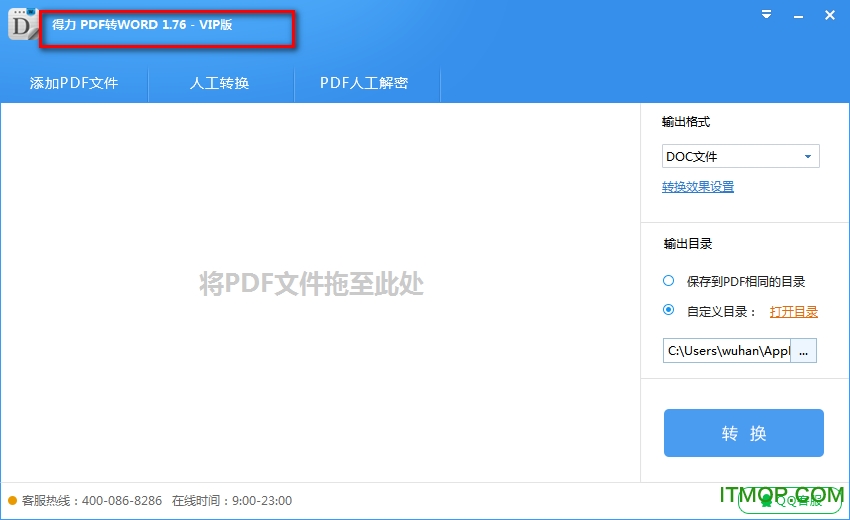
Task: Click the 得力 PDF转WORD 1.76 title text
Action: (x=142, y=24)
